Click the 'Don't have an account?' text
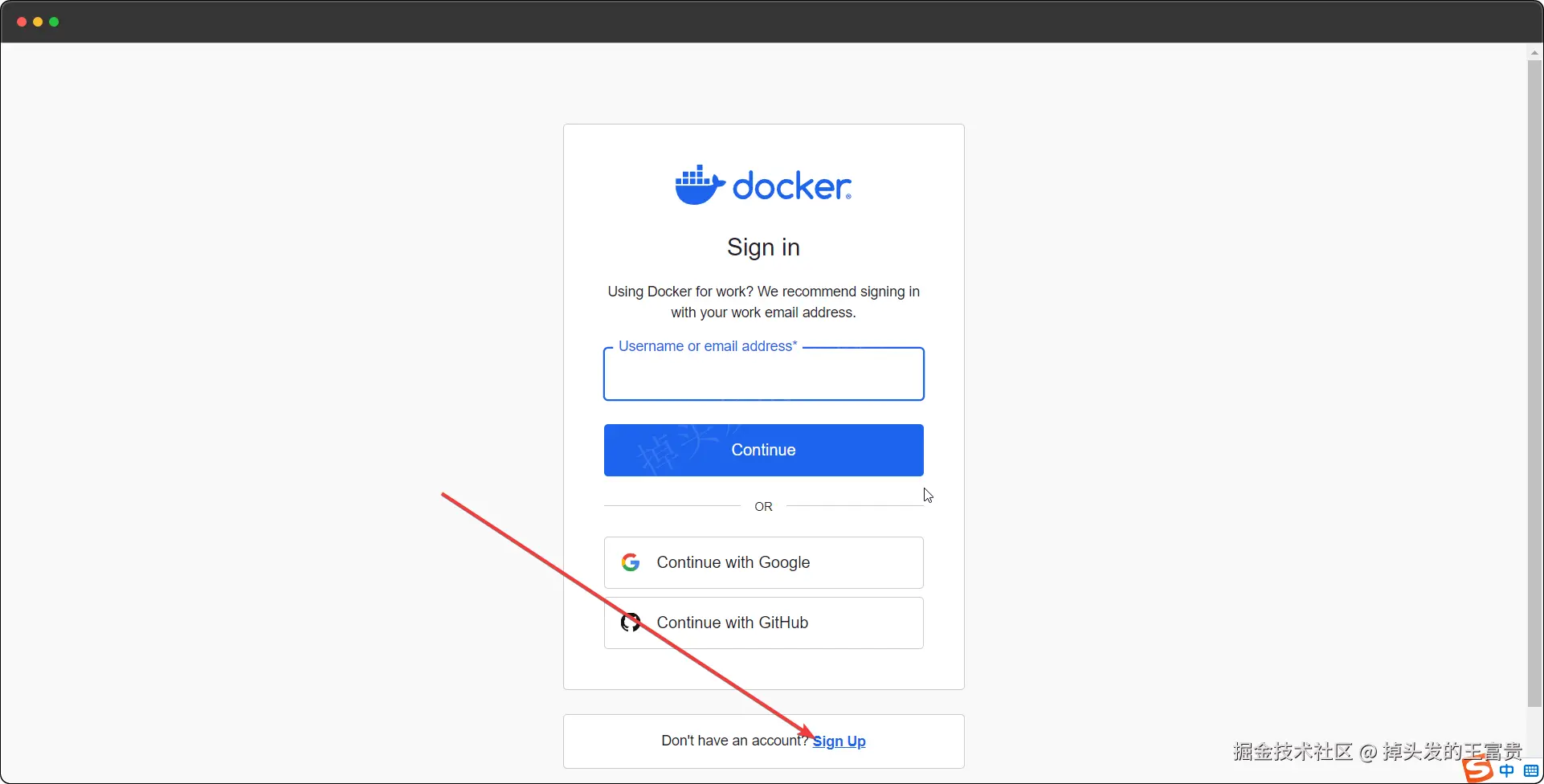This screenshot has width=1544, height=784. tap(734, 741)
